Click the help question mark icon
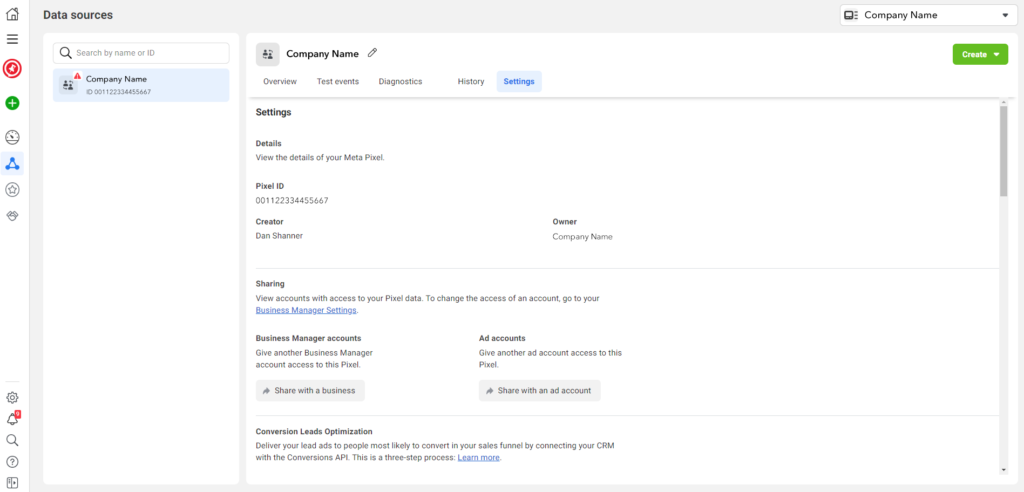This screenshot has height=492, width=1024. point(13,462)
